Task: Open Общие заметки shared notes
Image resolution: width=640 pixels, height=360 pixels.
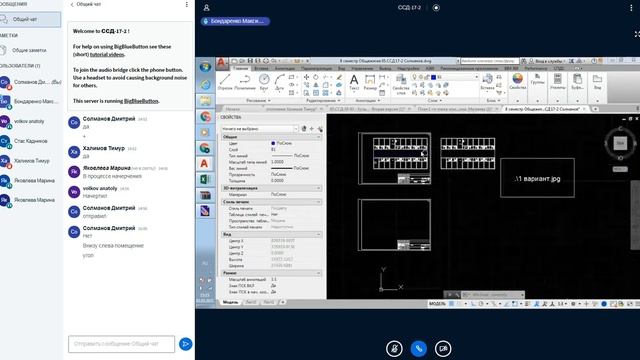Action: (x=29, y=50)
